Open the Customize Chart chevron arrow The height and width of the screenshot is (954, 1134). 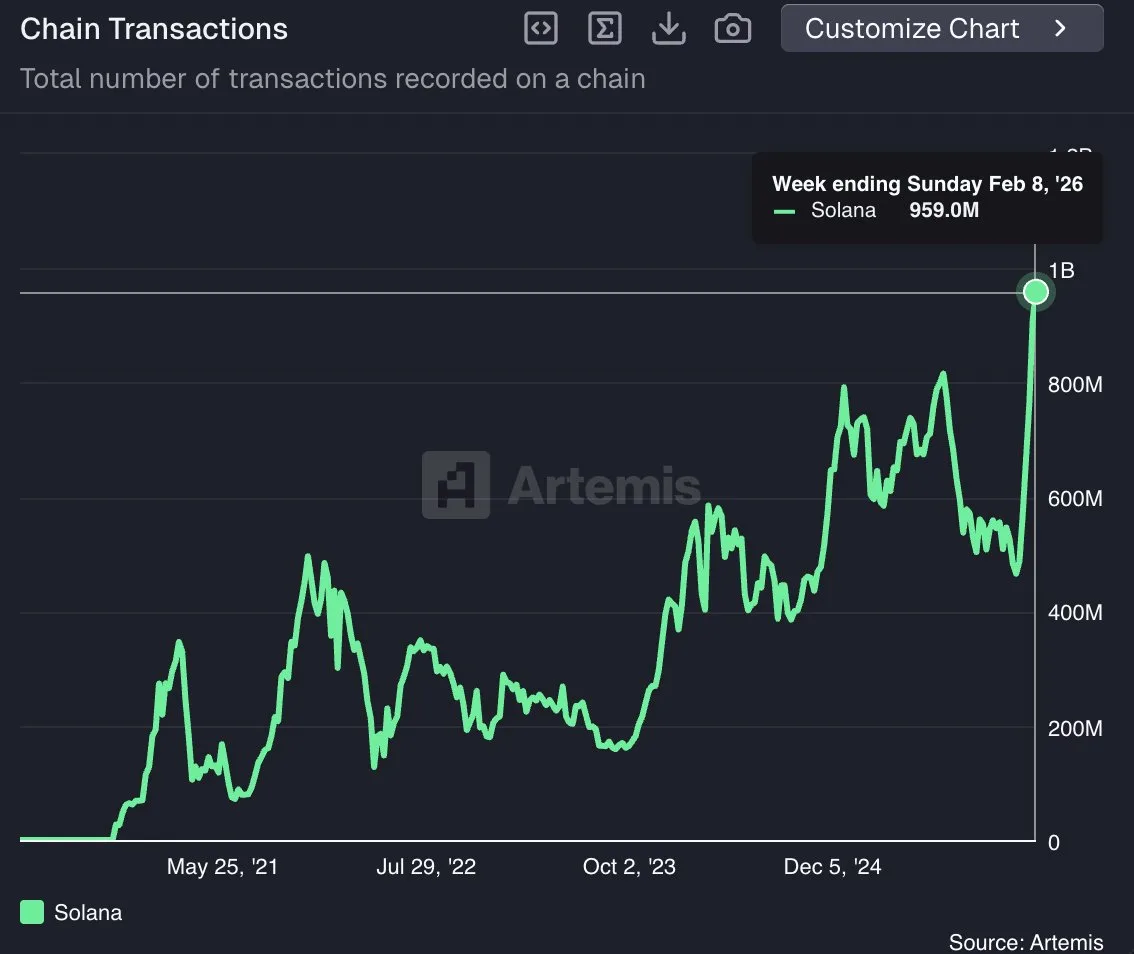[x=1059, y=28]
